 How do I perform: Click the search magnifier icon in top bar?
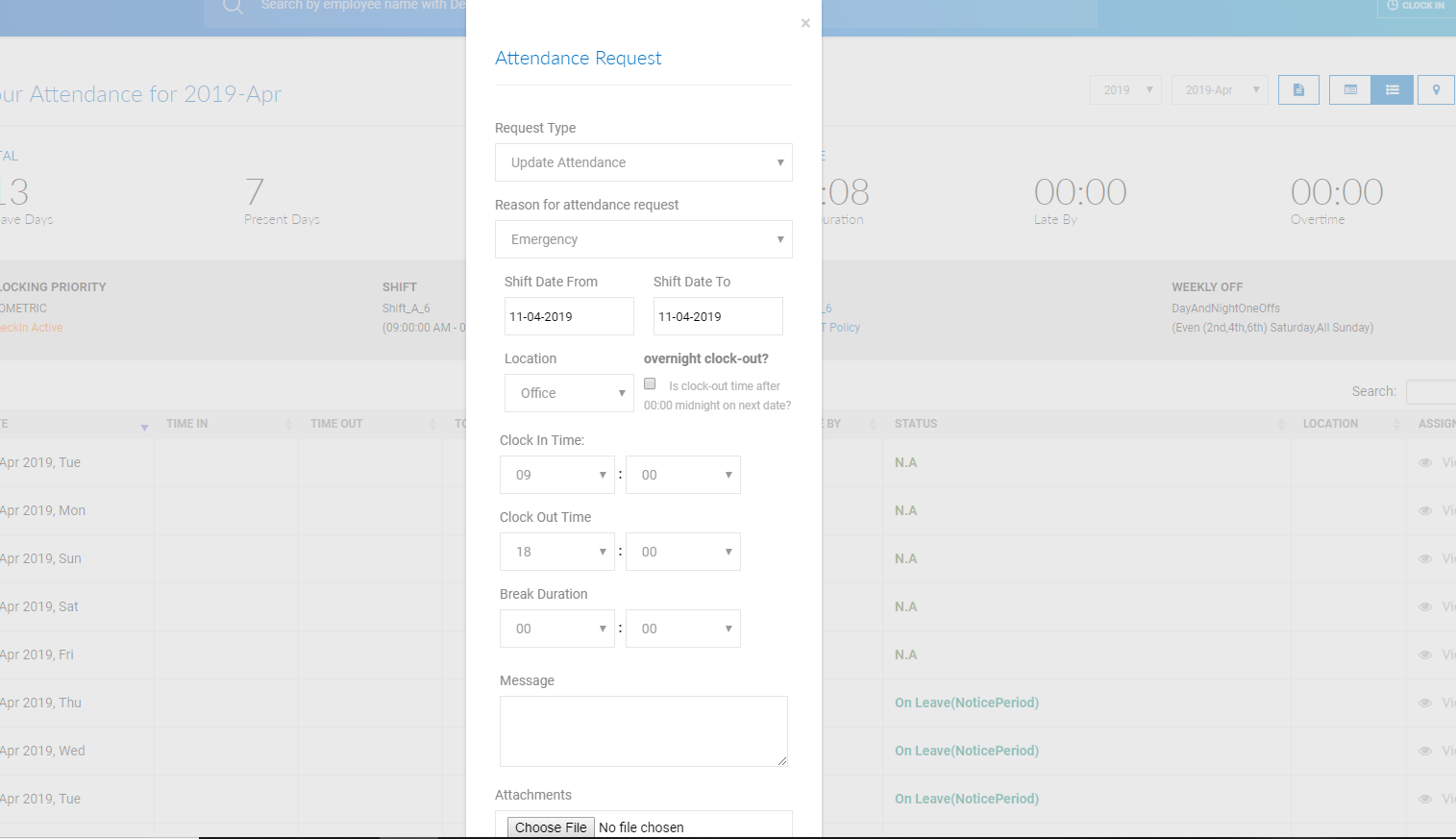233,6
